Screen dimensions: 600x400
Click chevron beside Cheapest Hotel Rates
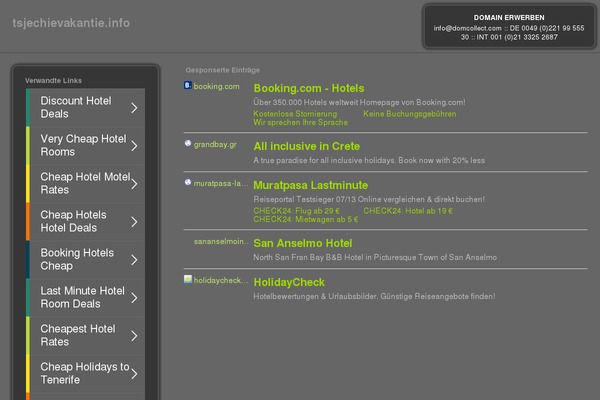134,336
